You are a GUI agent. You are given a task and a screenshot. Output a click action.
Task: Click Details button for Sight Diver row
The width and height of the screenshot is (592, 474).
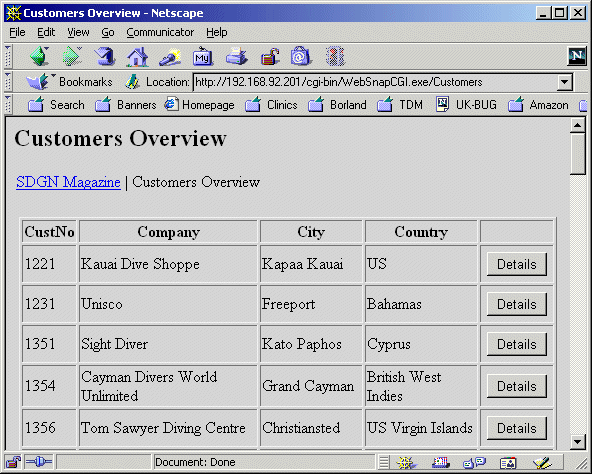coord(516,344)
